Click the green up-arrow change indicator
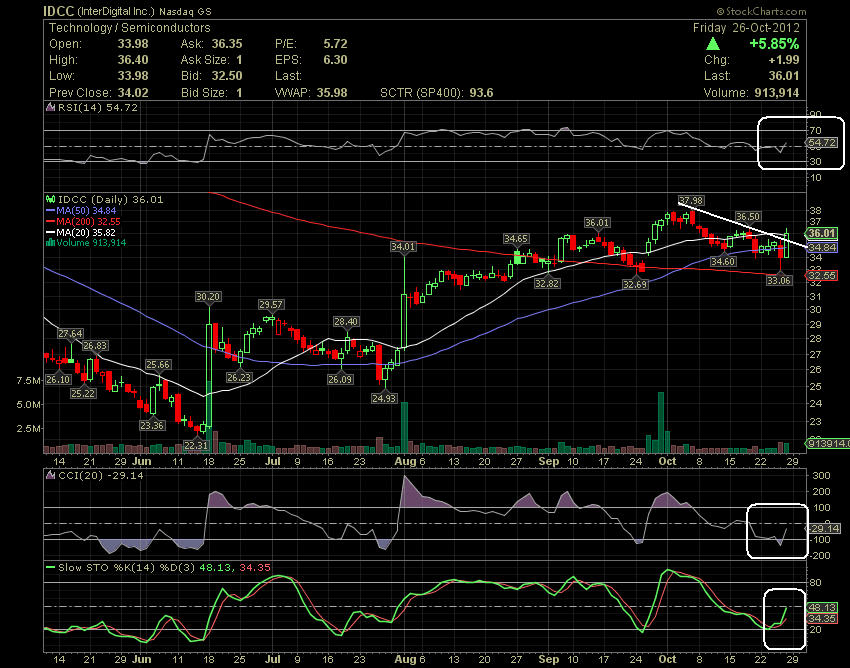This screenshot has height=668, width=850. tap(713, 44)
